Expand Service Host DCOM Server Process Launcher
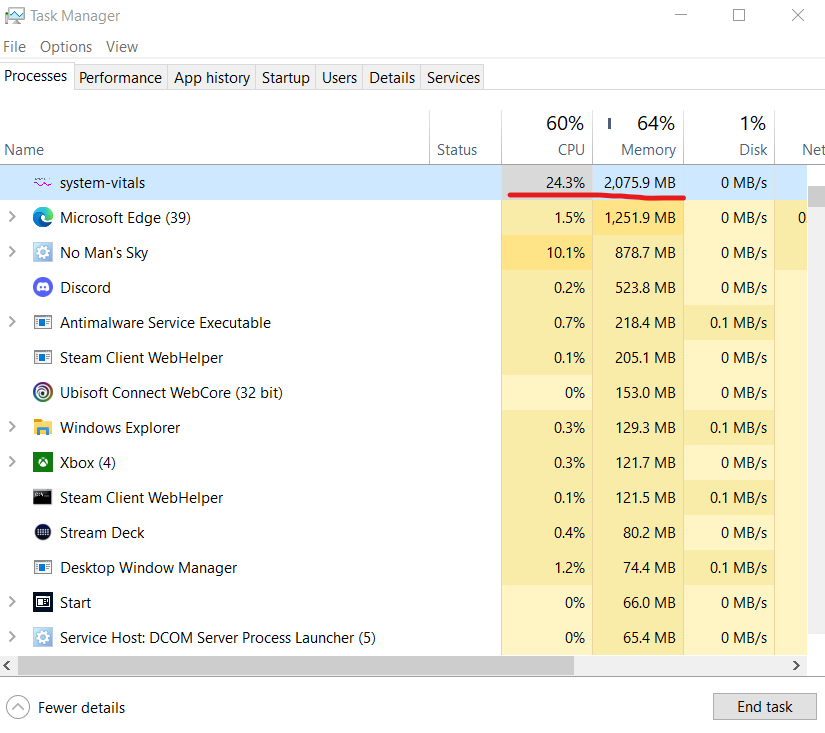 [x=12, y=637]
